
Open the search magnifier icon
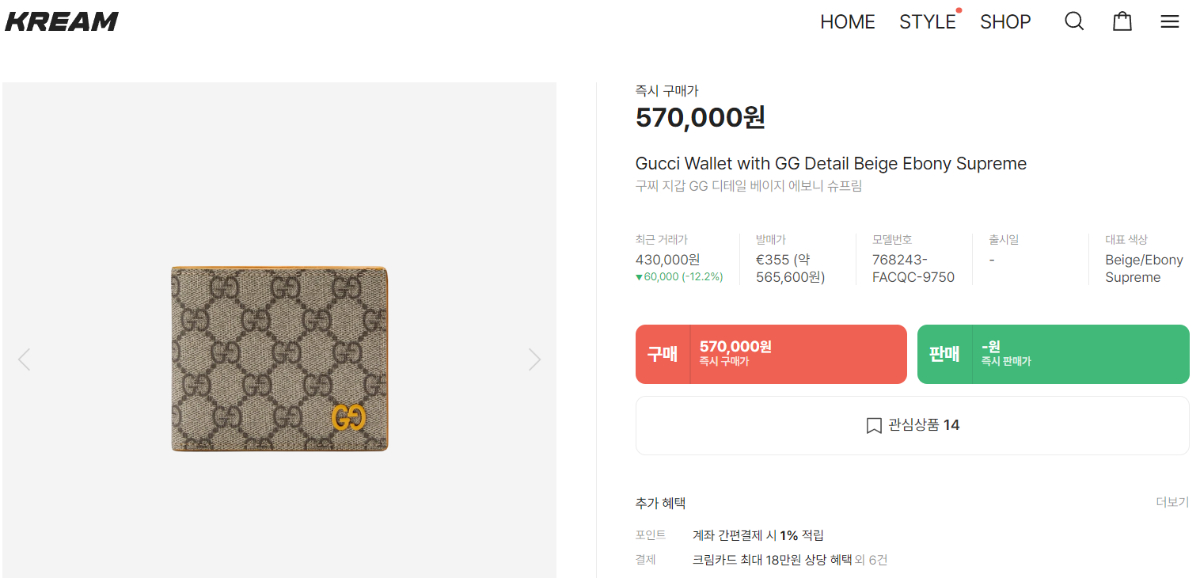pos(1074,21)
